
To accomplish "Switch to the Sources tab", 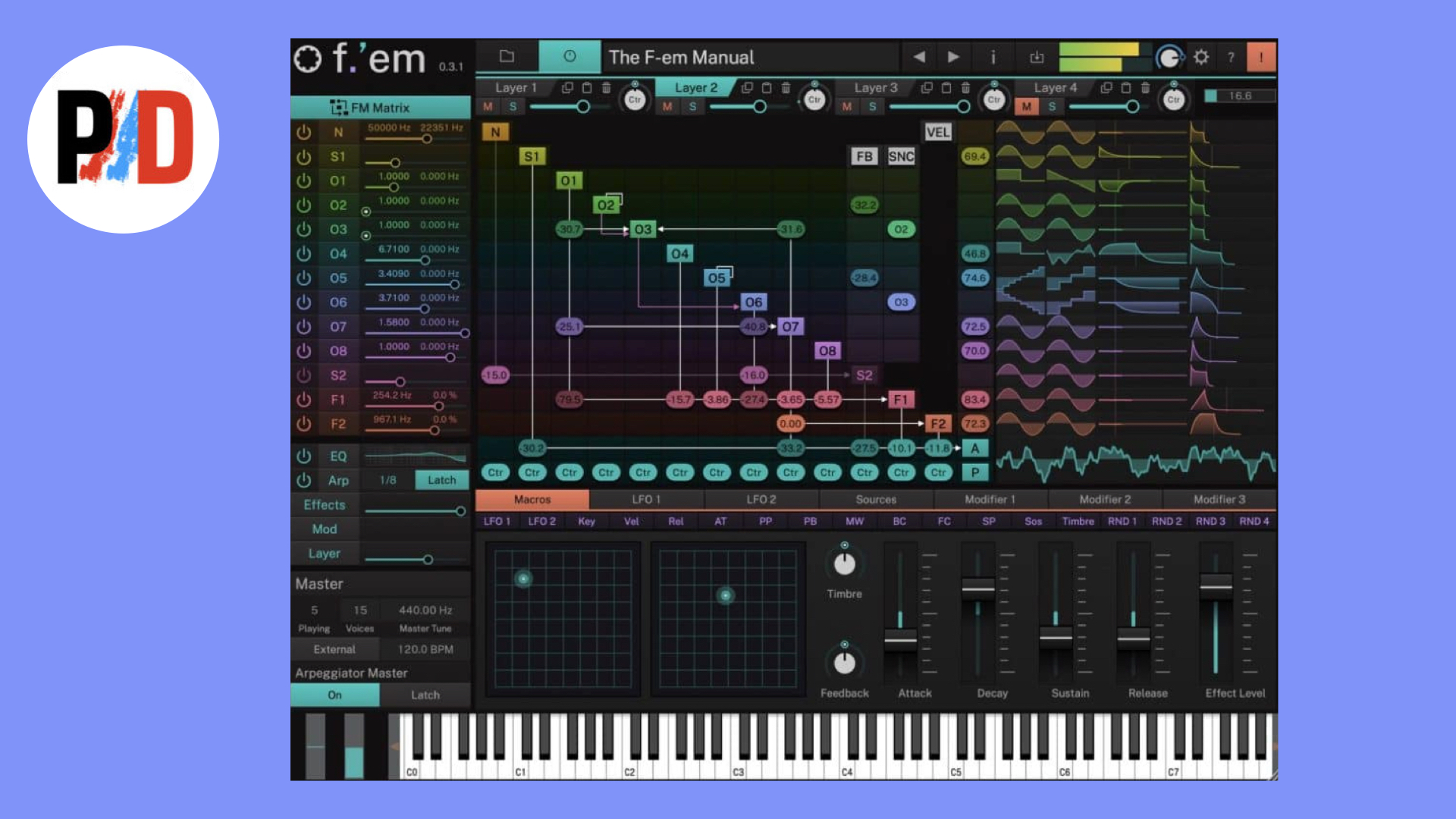I will tap(876, 499).
